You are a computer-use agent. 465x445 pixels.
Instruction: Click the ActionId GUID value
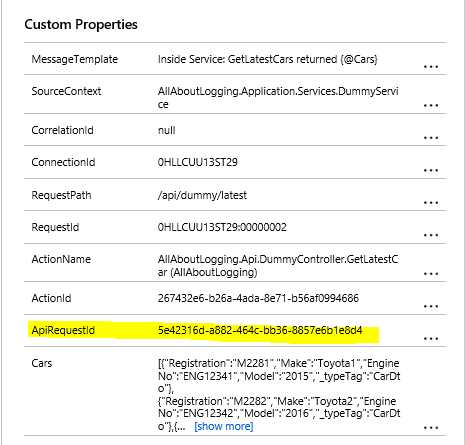click(x=258, y=298)
